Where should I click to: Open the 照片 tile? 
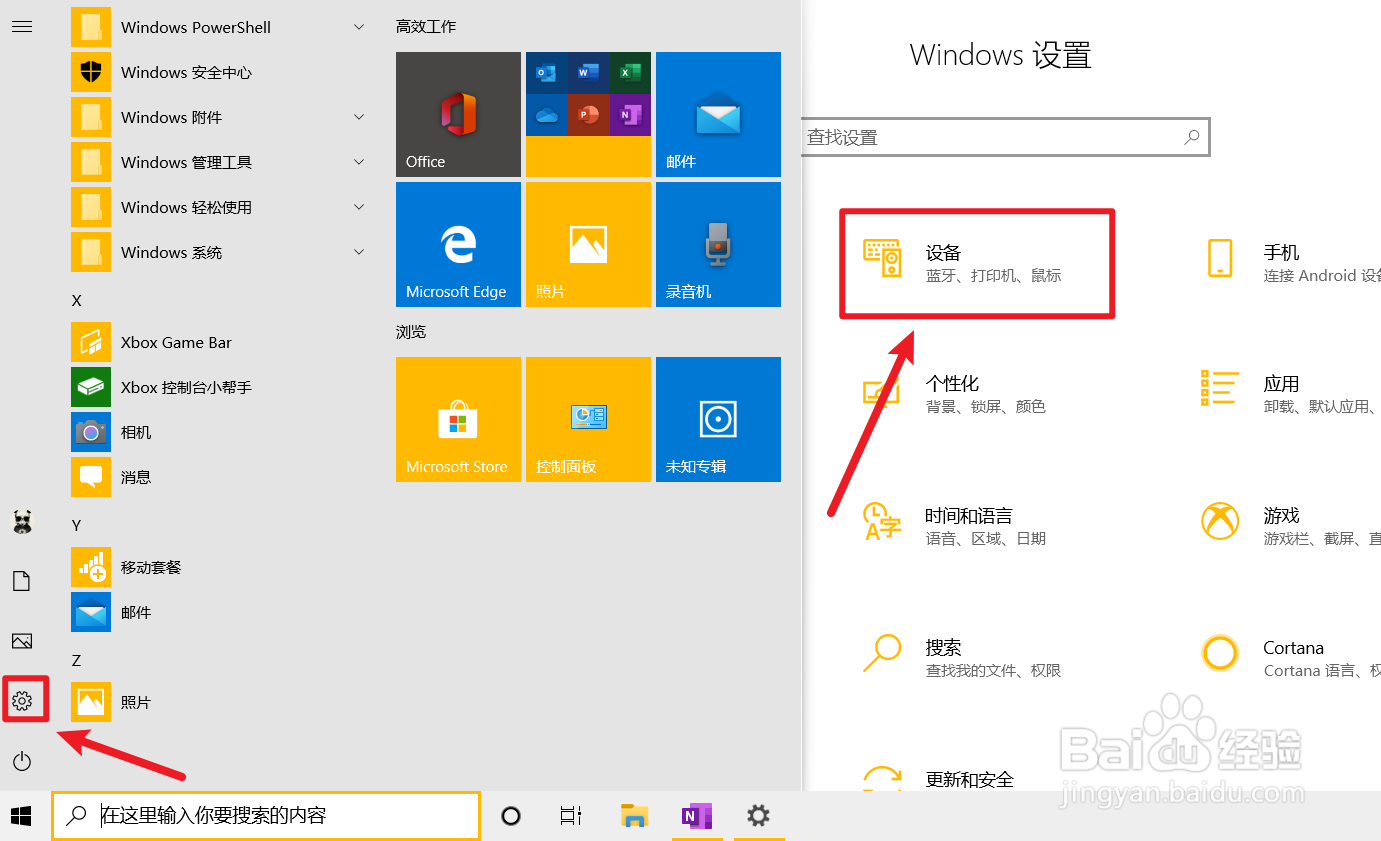tap(588, 244)
